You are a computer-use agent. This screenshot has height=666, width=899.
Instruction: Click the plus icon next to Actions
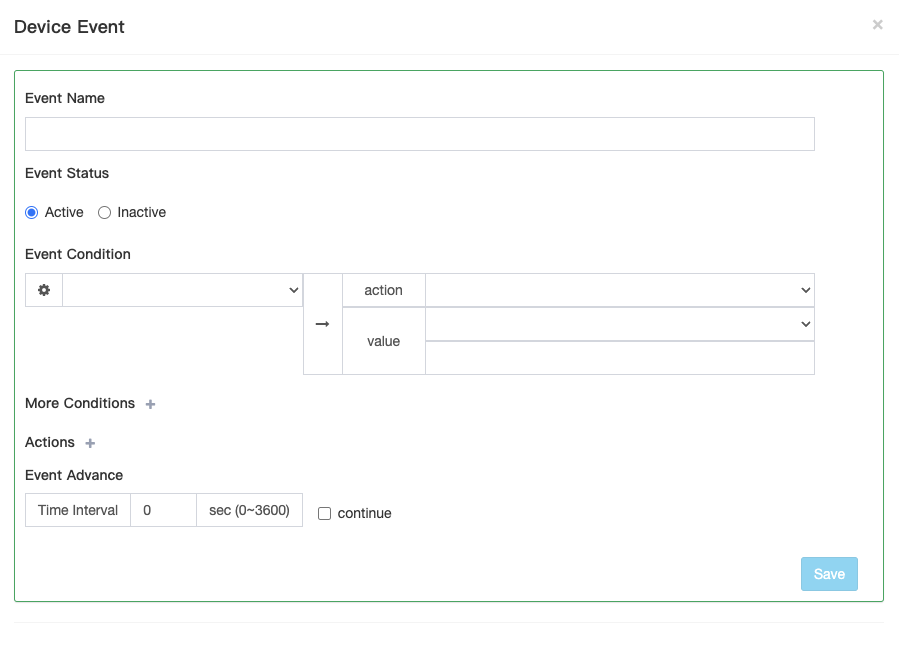coord(90,443)
